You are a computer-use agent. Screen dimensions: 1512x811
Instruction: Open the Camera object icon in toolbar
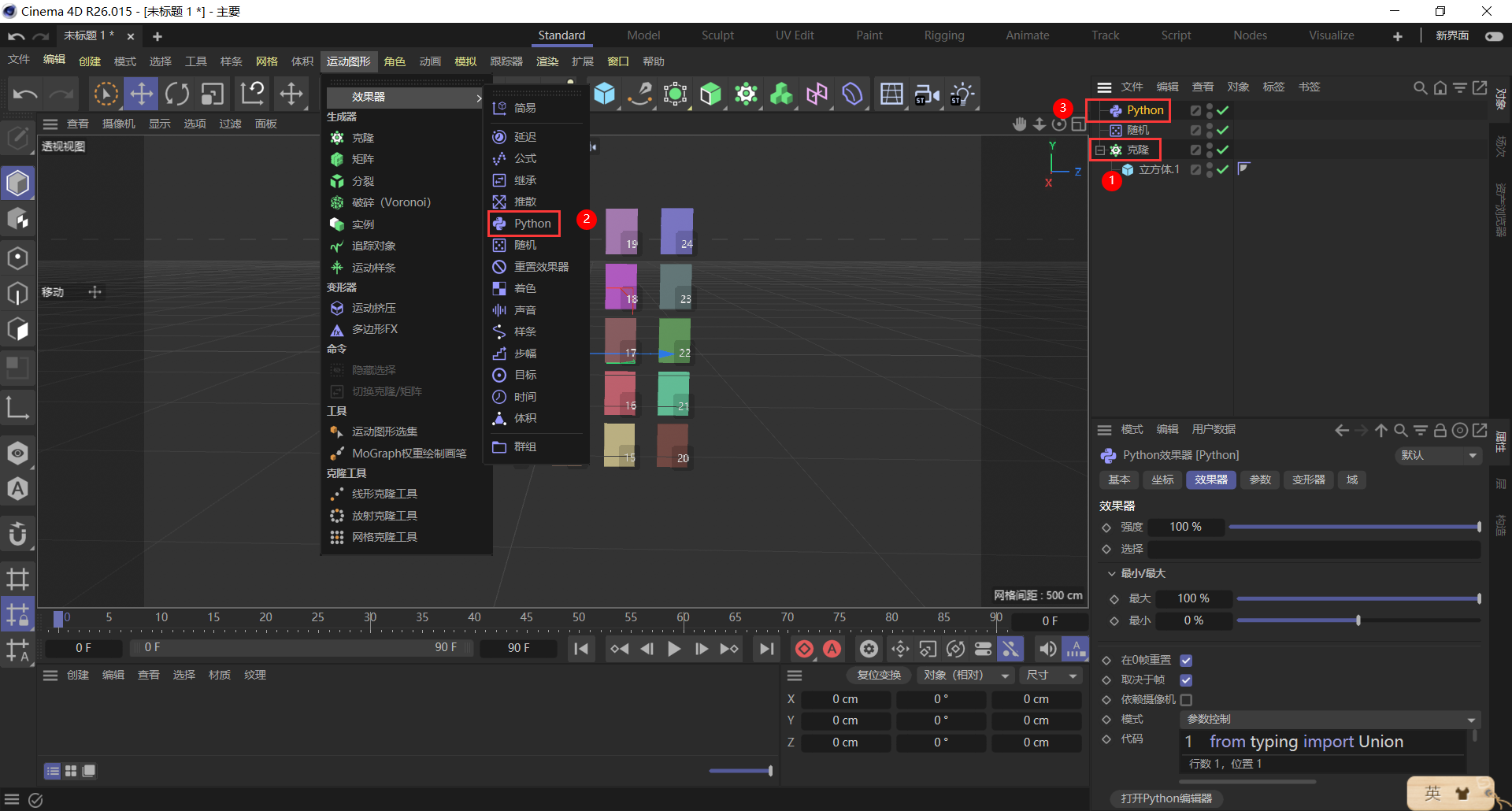927,94
